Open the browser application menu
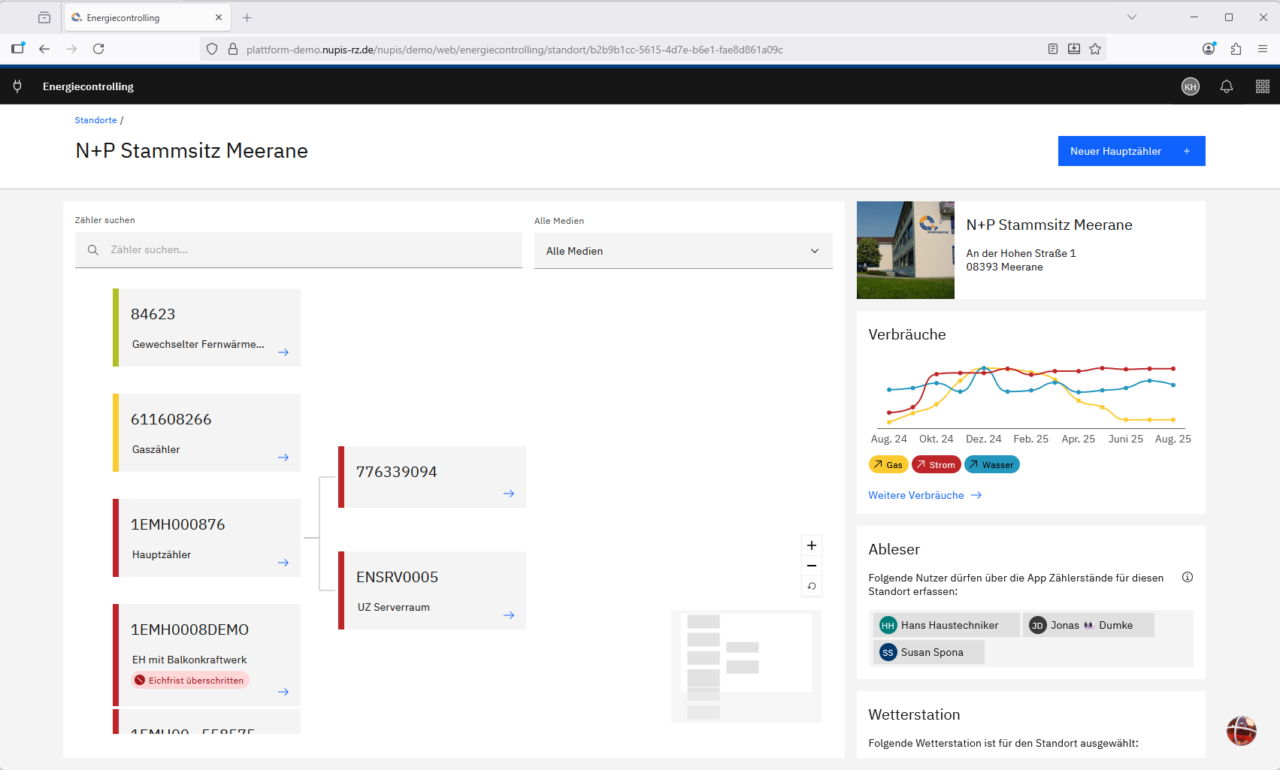The height and width of the screenshot is (770, 1280). click(x=1263, y=49)
